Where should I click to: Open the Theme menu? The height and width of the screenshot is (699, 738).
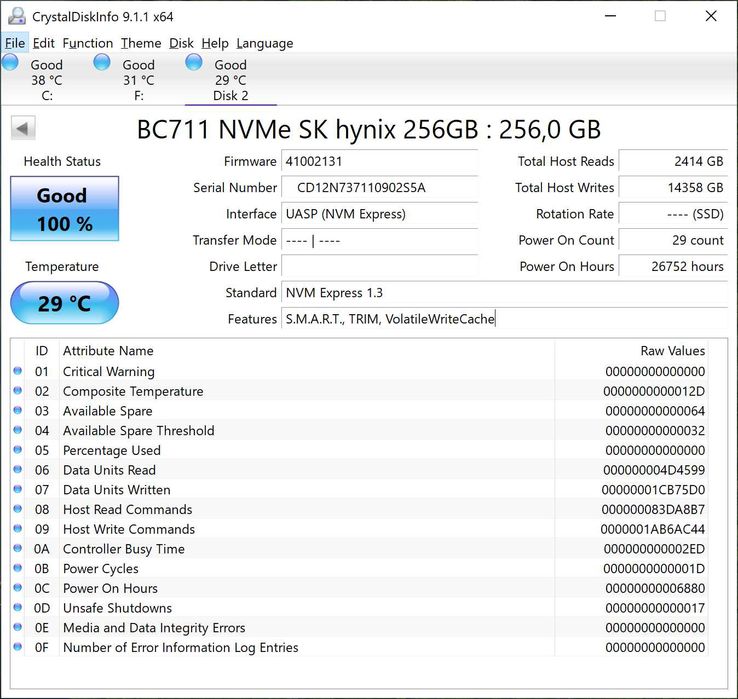(x=141, y=43)
